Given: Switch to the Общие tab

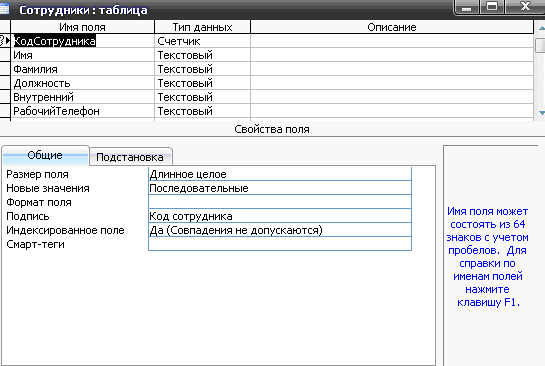Looking at the screenshot, I should tap(45, 155).
